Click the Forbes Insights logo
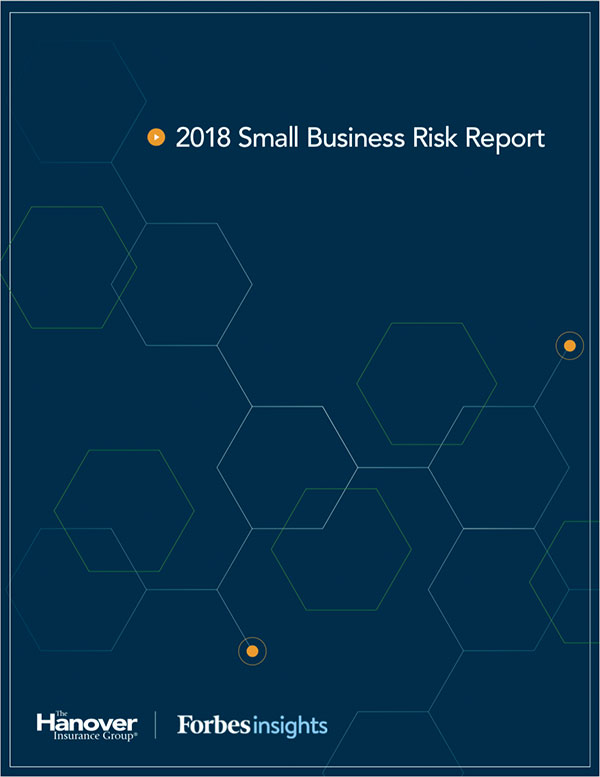The width and height of the screenshot is (600, 777). tap(252, 725)
